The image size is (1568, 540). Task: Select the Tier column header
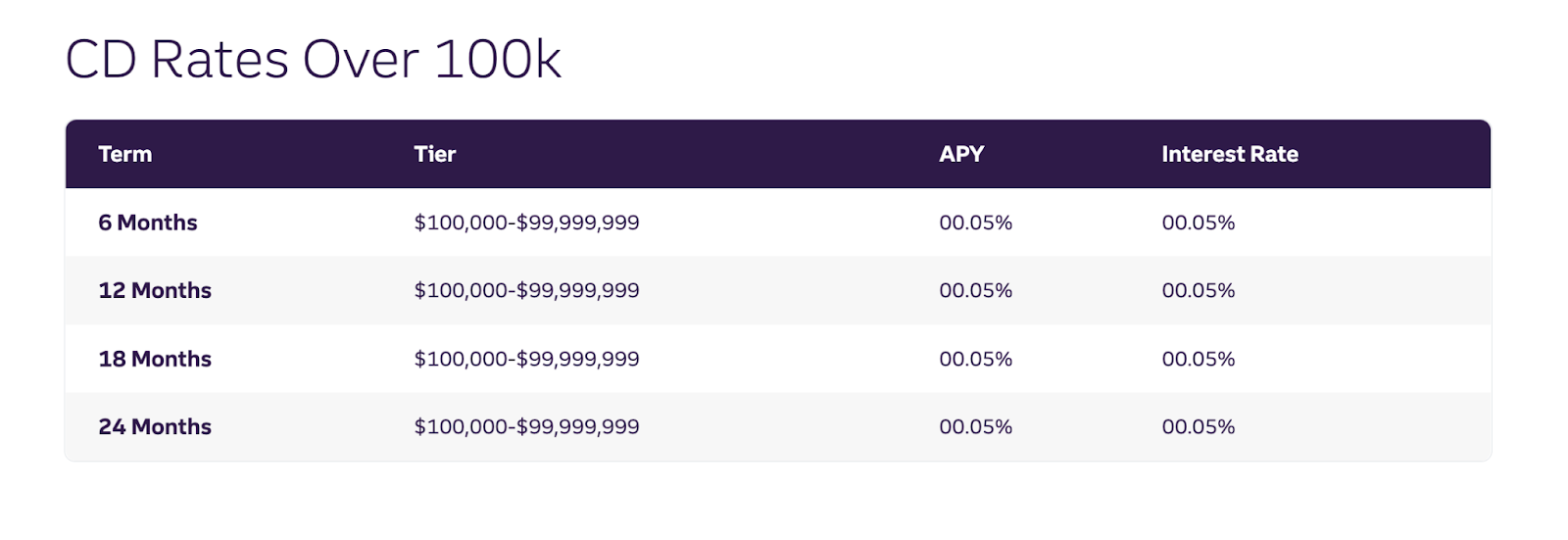coord(435,154)
